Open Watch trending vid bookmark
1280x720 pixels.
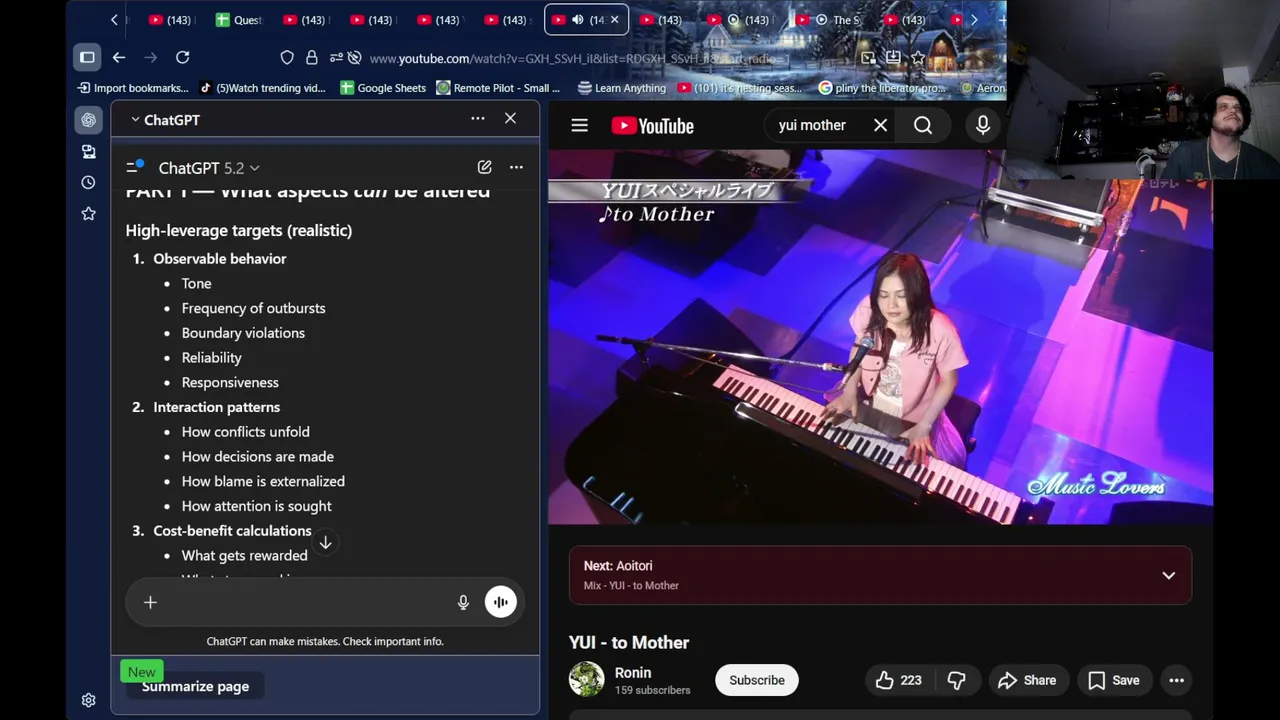click(x=263, y=88)
